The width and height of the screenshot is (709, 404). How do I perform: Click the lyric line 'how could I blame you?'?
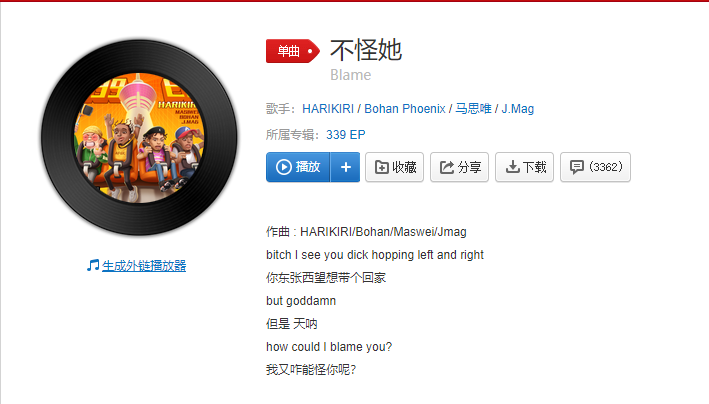[x=329, y=347]
